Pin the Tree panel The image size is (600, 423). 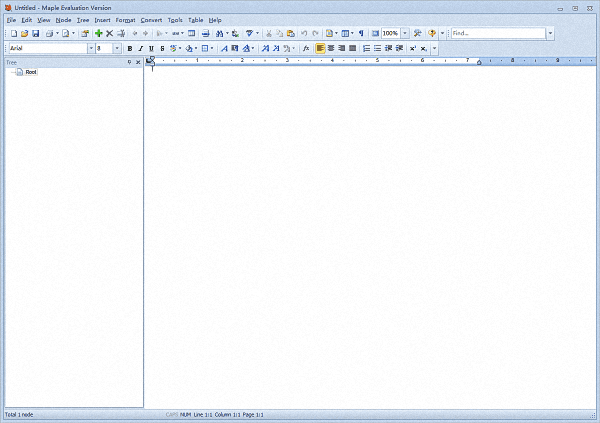click(x=129, y=62)
